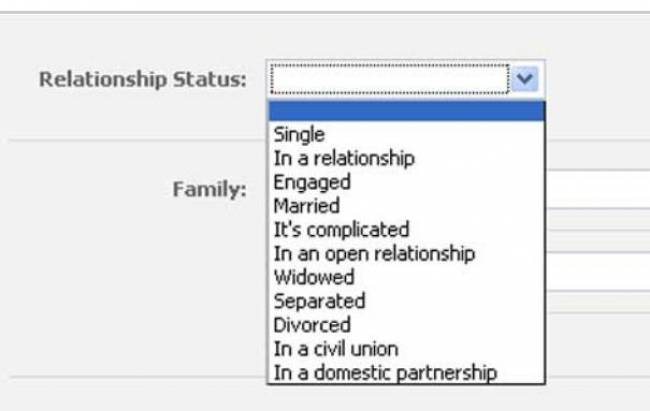Select In an open relationship
The height and width of the screenshot is (411, 650).
[374, 254]
